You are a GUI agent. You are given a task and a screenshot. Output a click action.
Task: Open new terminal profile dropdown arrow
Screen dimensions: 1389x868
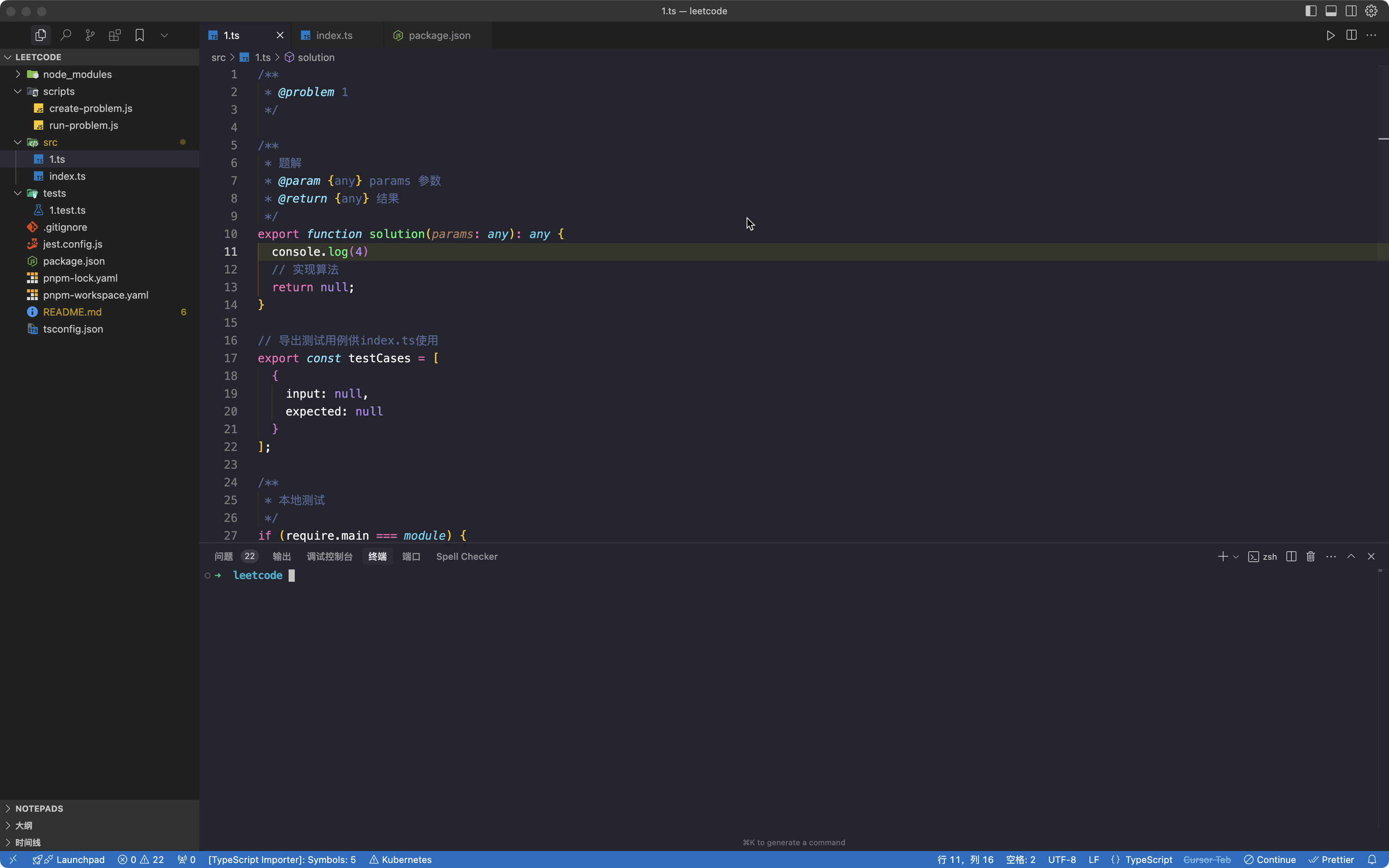pyautogui.click(x=1236, y=557)
